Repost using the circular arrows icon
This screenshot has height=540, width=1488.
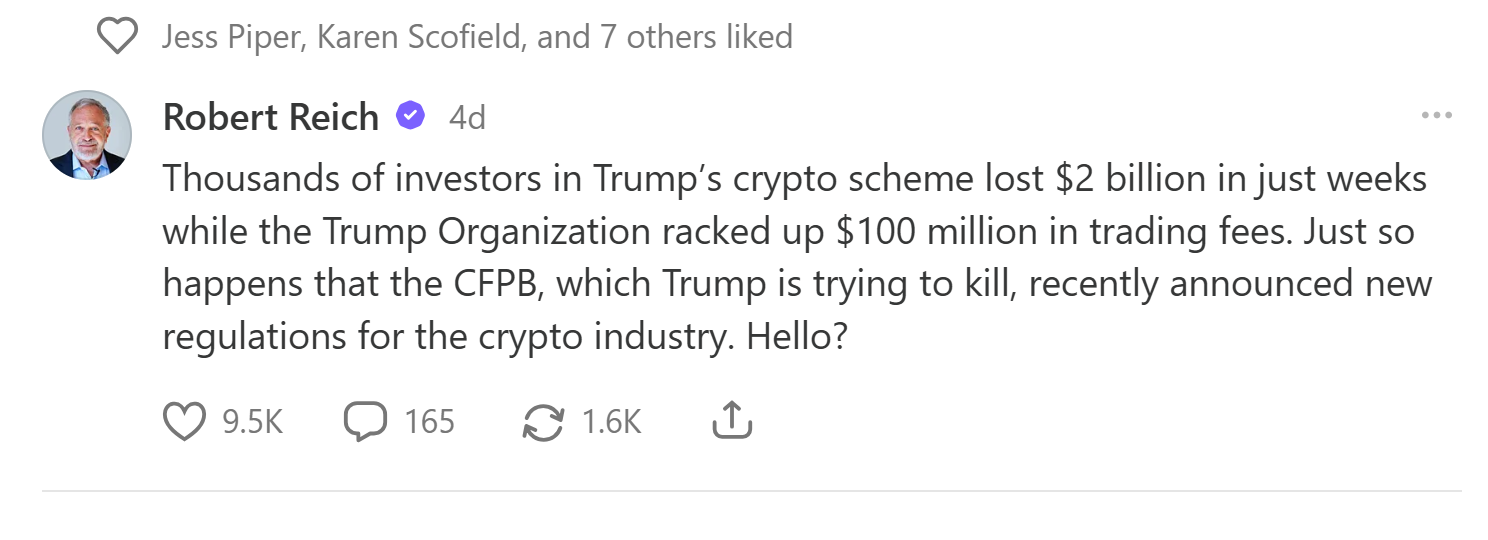pyautogui.click(x=543, y=421)
